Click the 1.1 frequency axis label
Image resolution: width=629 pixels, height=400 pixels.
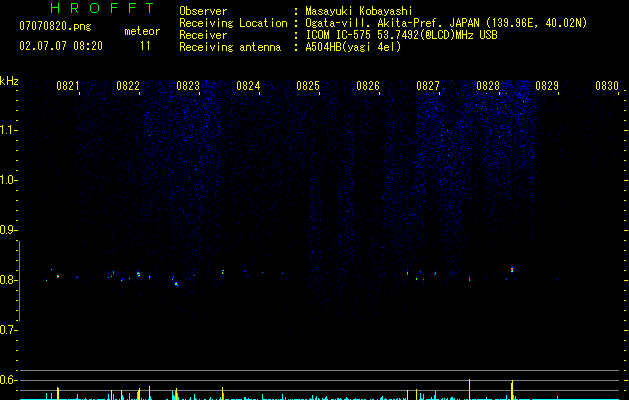point(7,130)
